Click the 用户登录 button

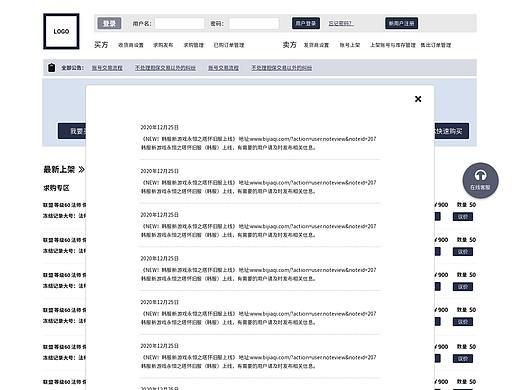pos(306,23)
